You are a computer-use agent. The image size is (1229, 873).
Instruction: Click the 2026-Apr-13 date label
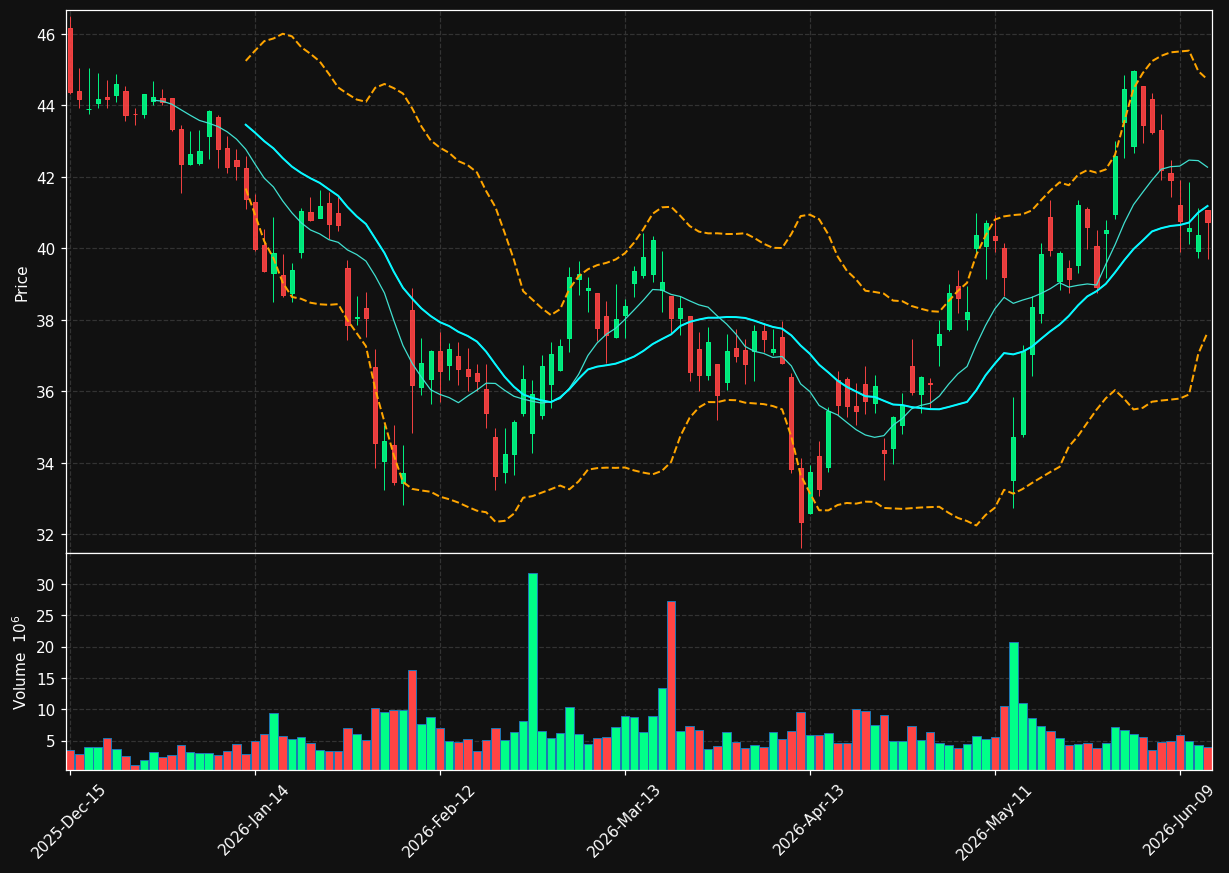[809, 820]
